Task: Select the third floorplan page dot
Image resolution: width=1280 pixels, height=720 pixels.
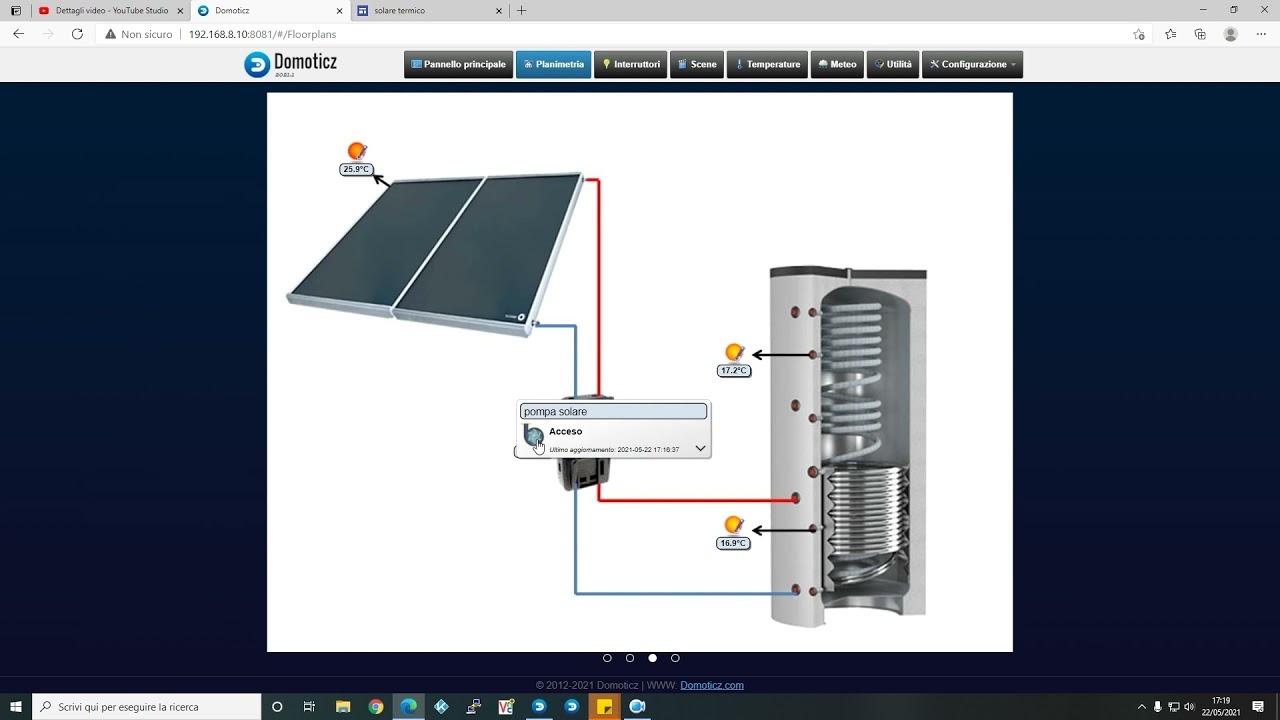Action: point(653,658)
